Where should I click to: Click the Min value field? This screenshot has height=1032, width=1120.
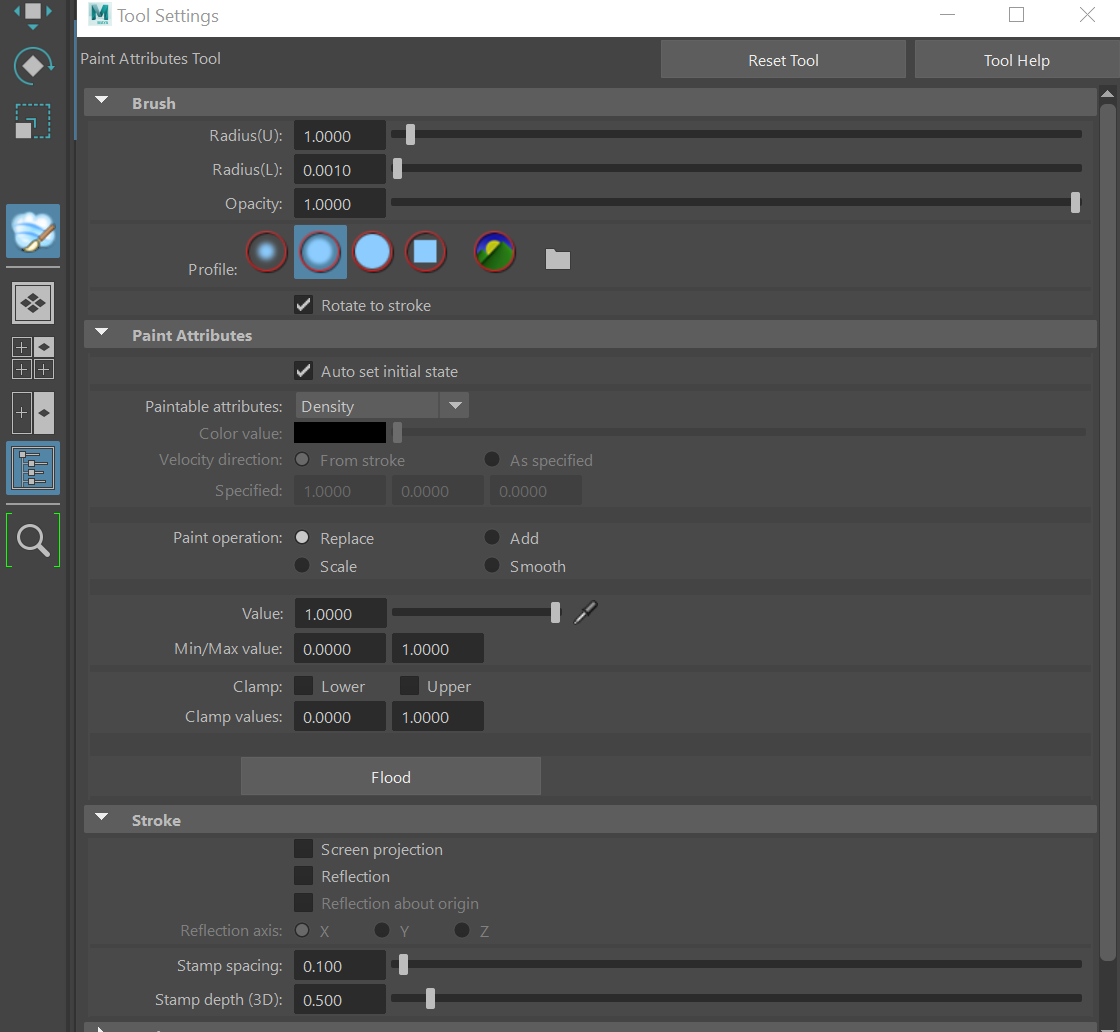(x=340, y=648)
